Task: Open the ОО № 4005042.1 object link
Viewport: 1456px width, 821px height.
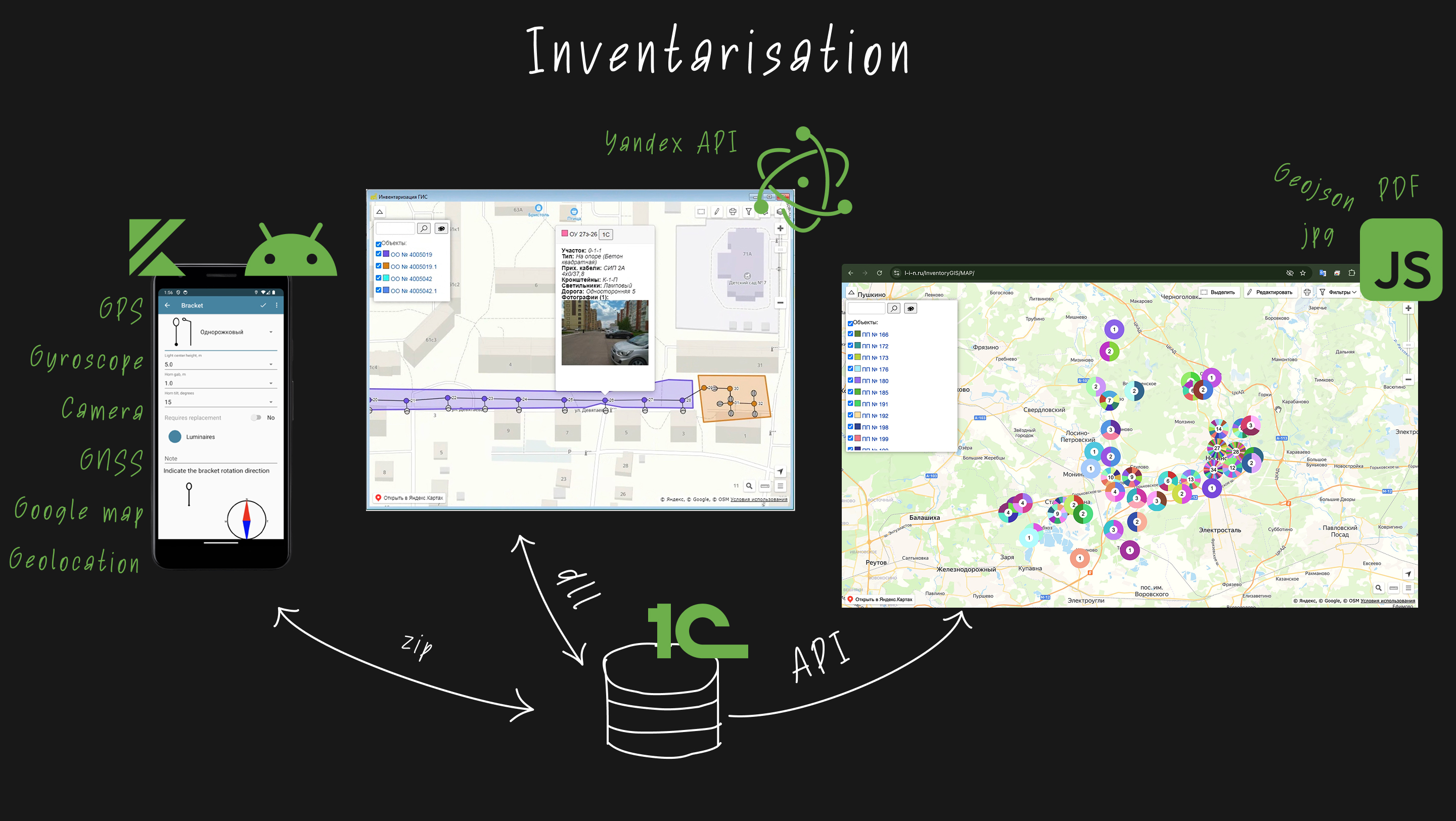Action: 414,291
